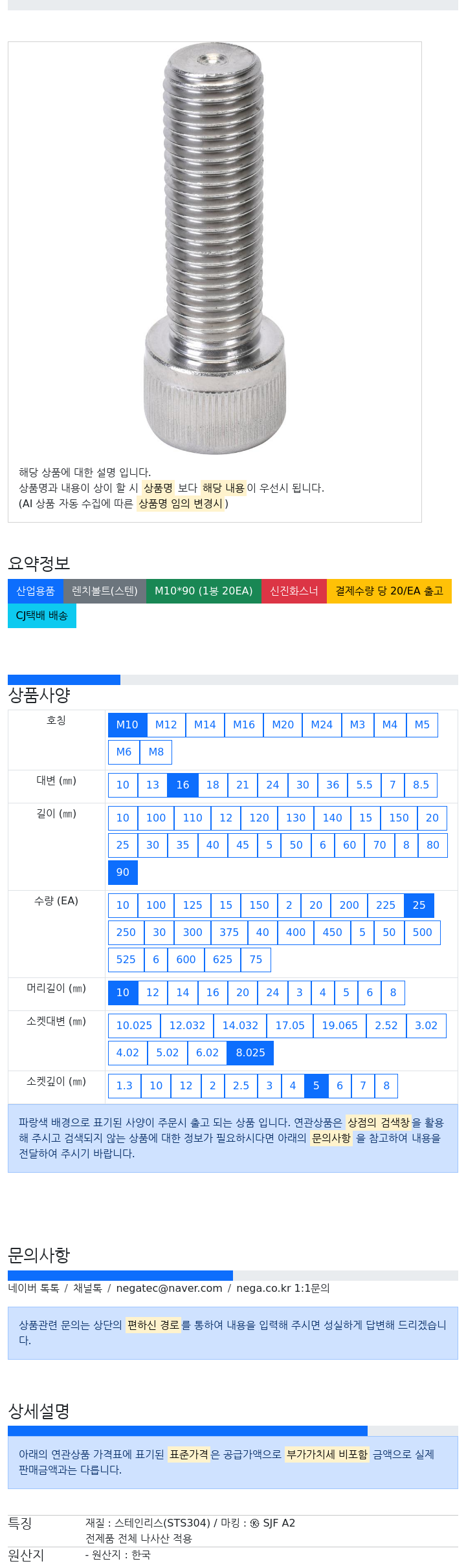
Task: Click the red 신진화스너 brand tag
Action: [294, 591]
